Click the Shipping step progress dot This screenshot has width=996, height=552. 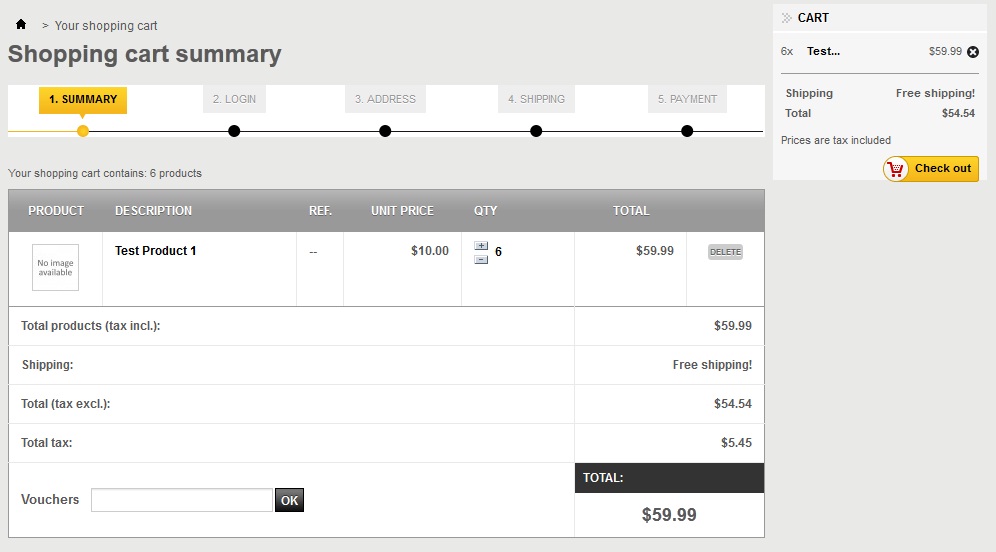(536, 131)
